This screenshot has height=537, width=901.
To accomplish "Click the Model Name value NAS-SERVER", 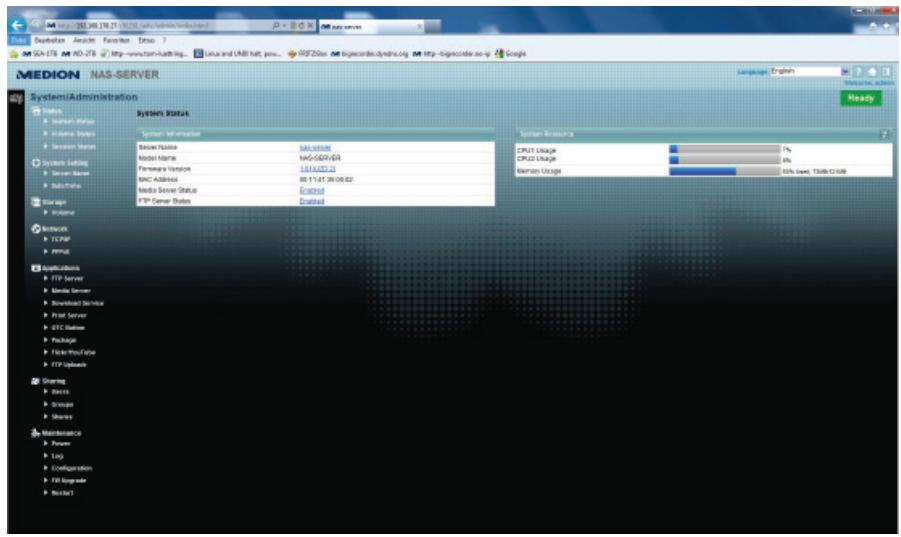I will tap(320, 158).
